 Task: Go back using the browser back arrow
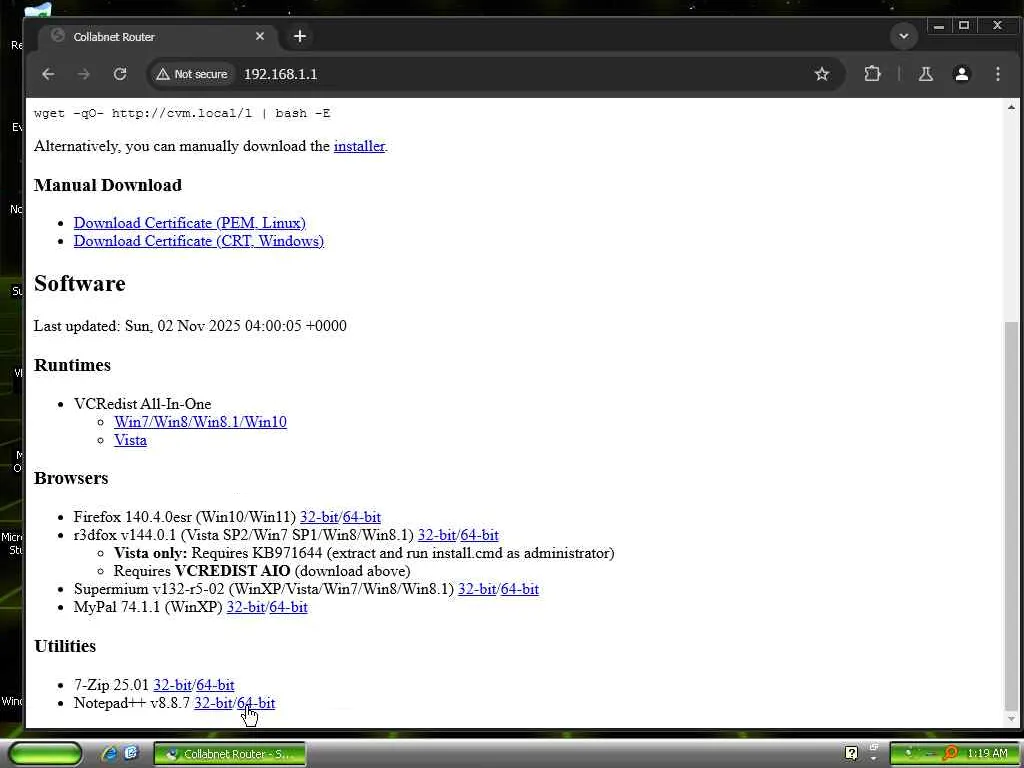tap(48, 74)
